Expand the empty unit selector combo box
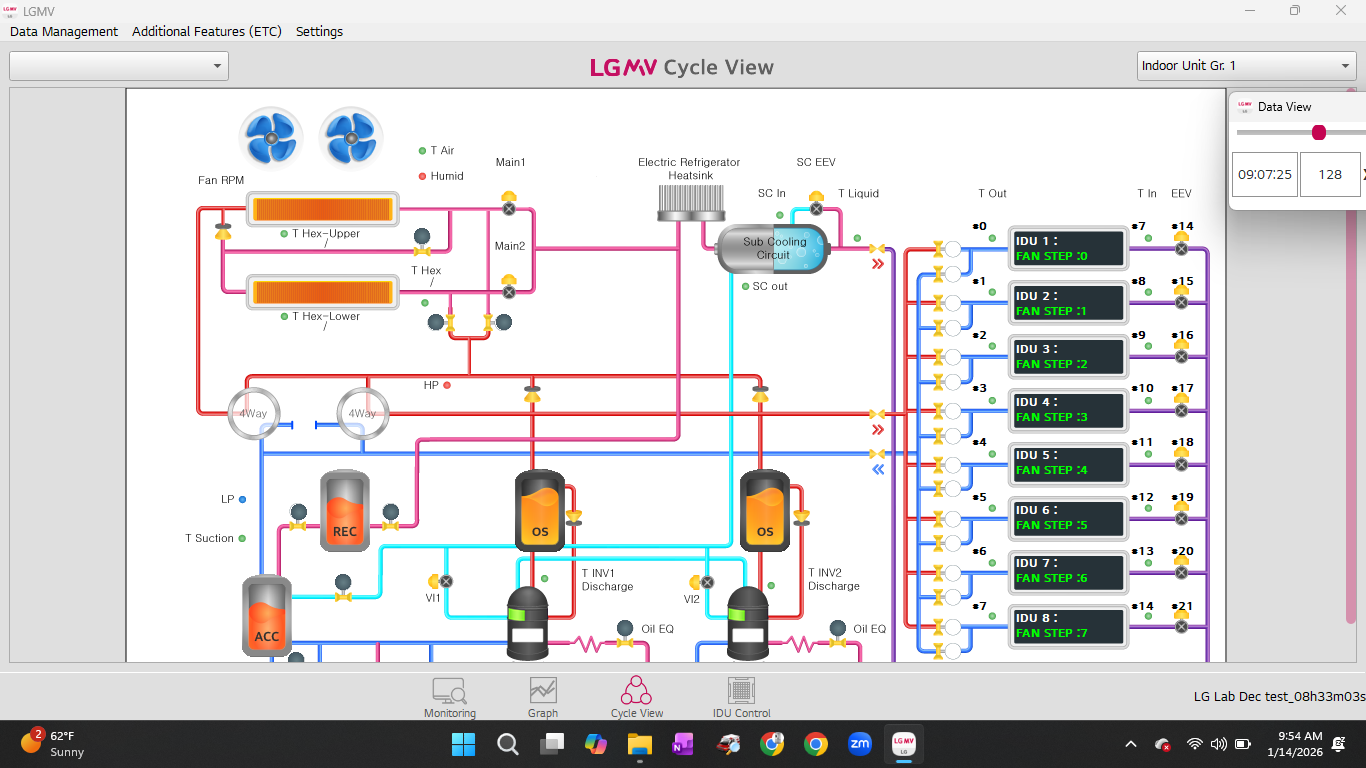This screenshot has width=1366, height=768. (x=118, y=65)
